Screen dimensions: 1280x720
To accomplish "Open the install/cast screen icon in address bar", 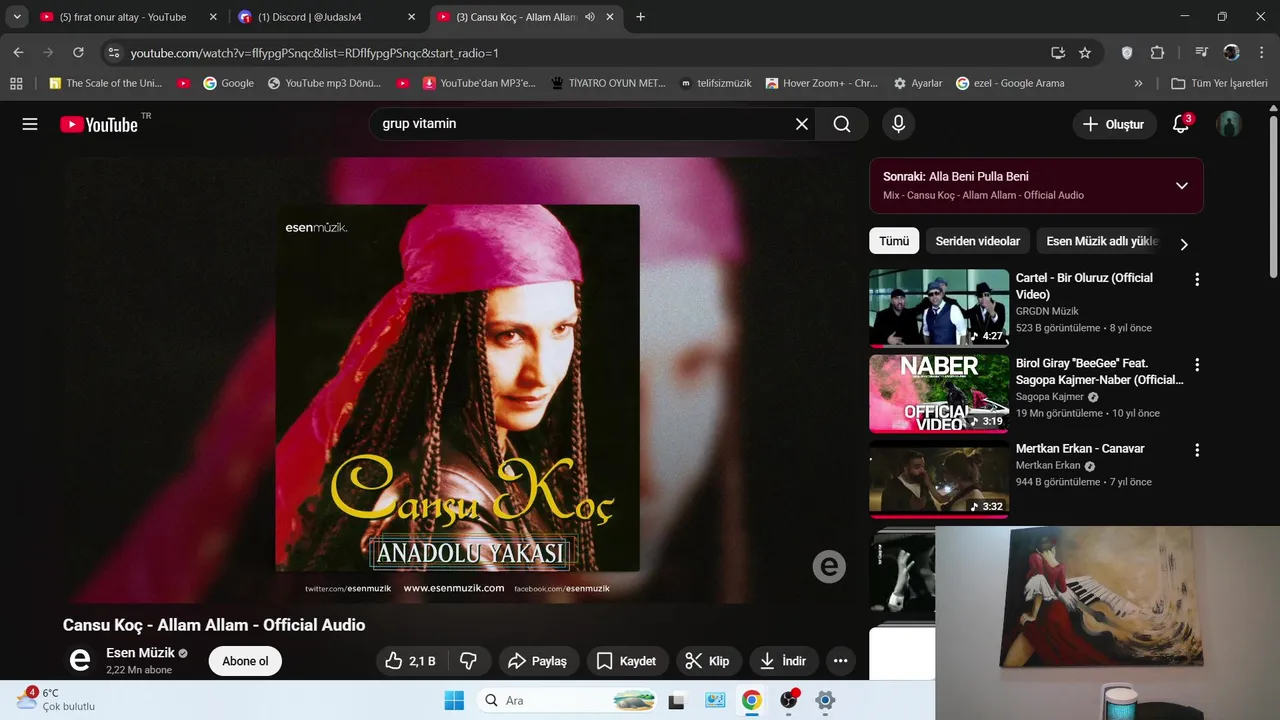I will pyautogui.click(x=1058, y=53).
